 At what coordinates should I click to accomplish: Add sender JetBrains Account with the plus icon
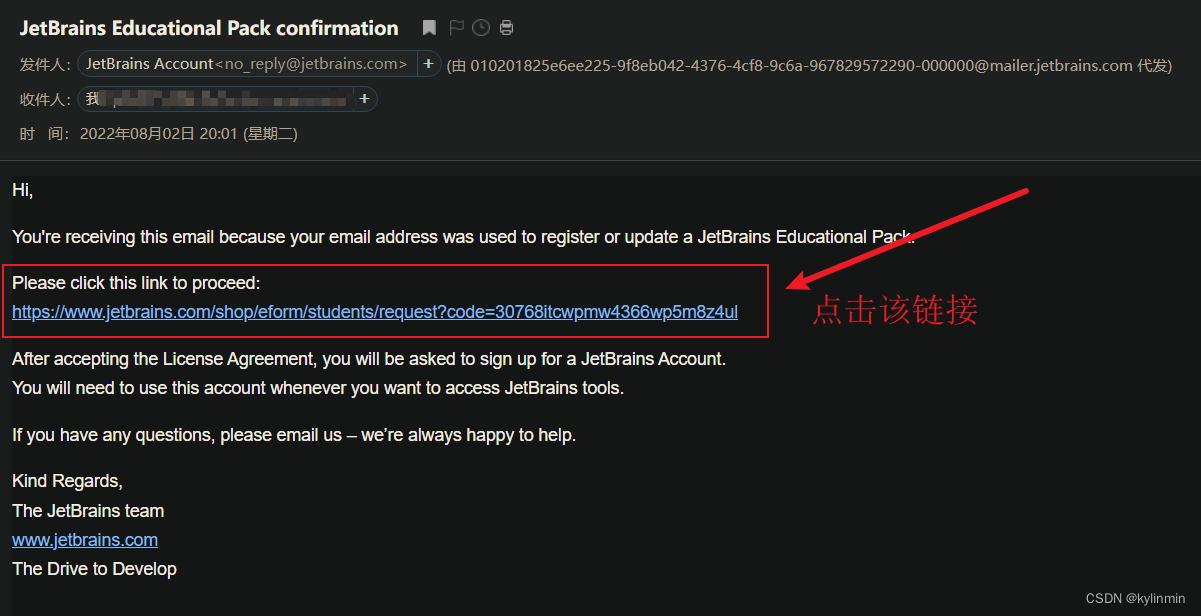[x=428, y=64]
